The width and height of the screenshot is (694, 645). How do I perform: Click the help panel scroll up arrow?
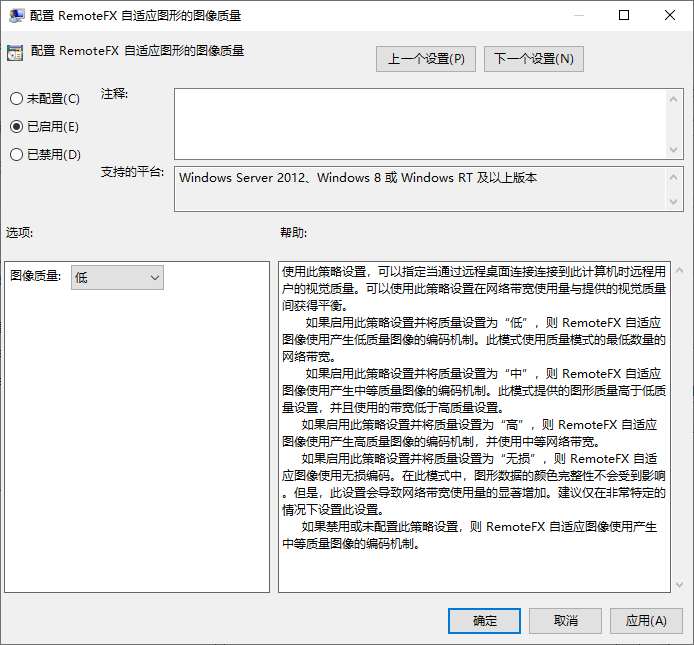(x=679, y=271)
